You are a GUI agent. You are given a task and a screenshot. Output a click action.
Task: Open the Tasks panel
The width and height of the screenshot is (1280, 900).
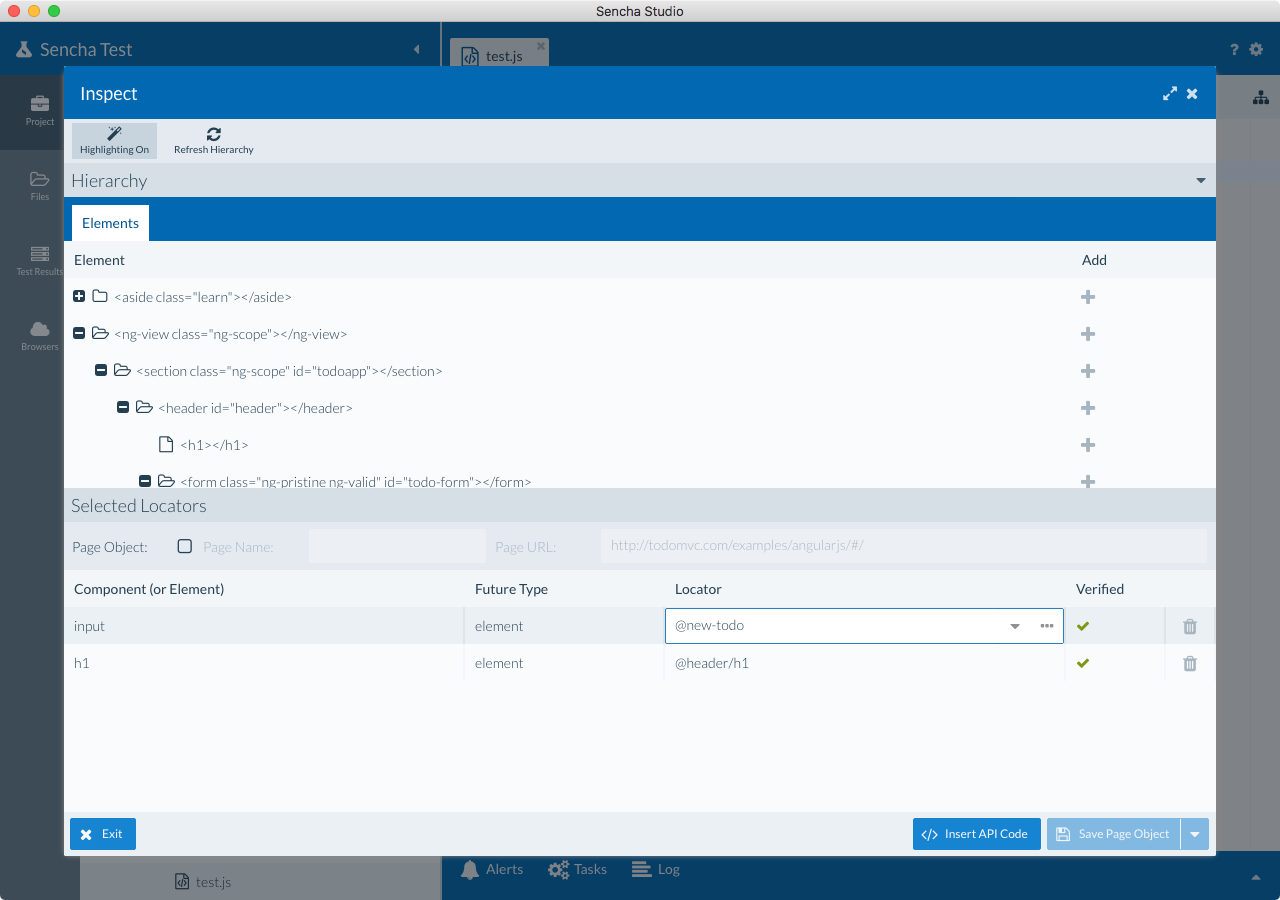[578, 870]
